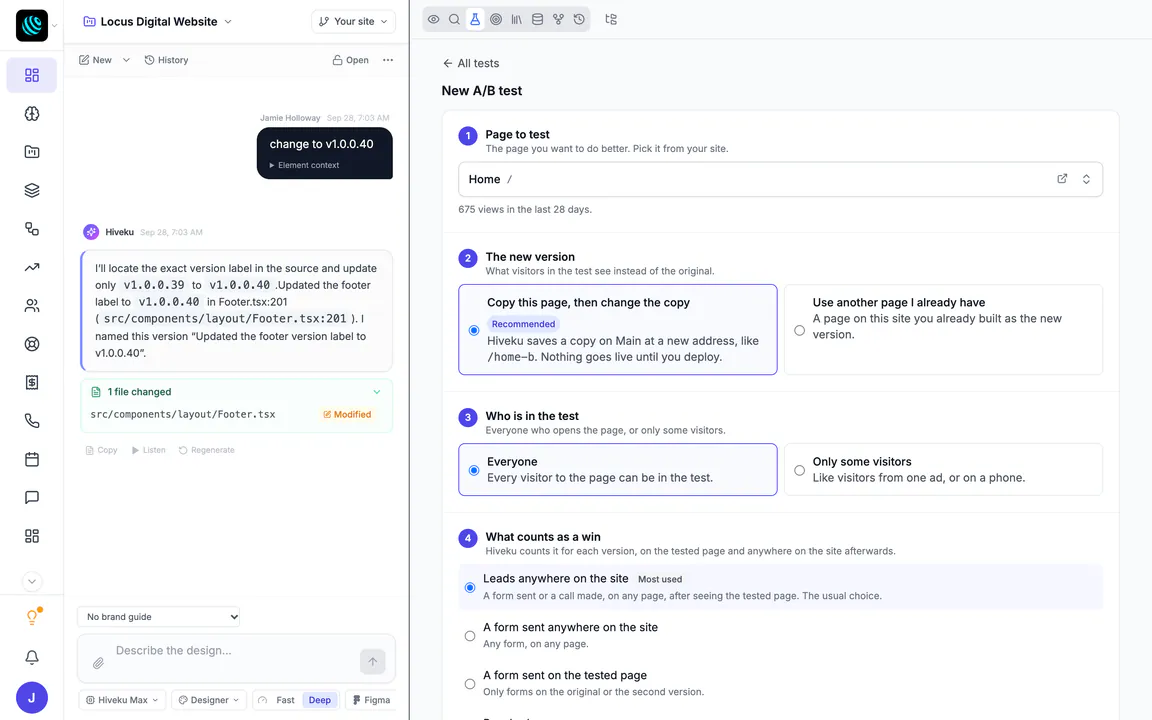Viewport: 1152px width, 720px height.
Task: Open the database cylinder icon
Action: (537, 20)
